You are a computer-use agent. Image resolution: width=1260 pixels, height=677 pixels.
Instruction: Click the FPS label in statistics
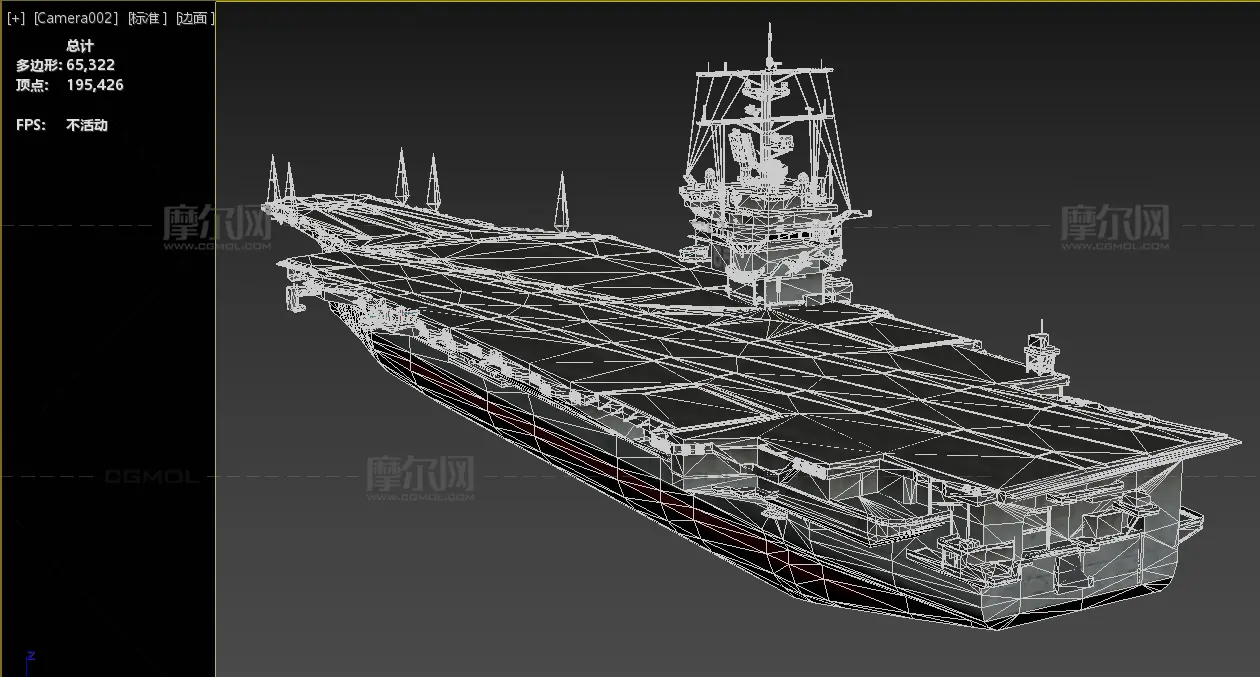(x=30, y=125)
